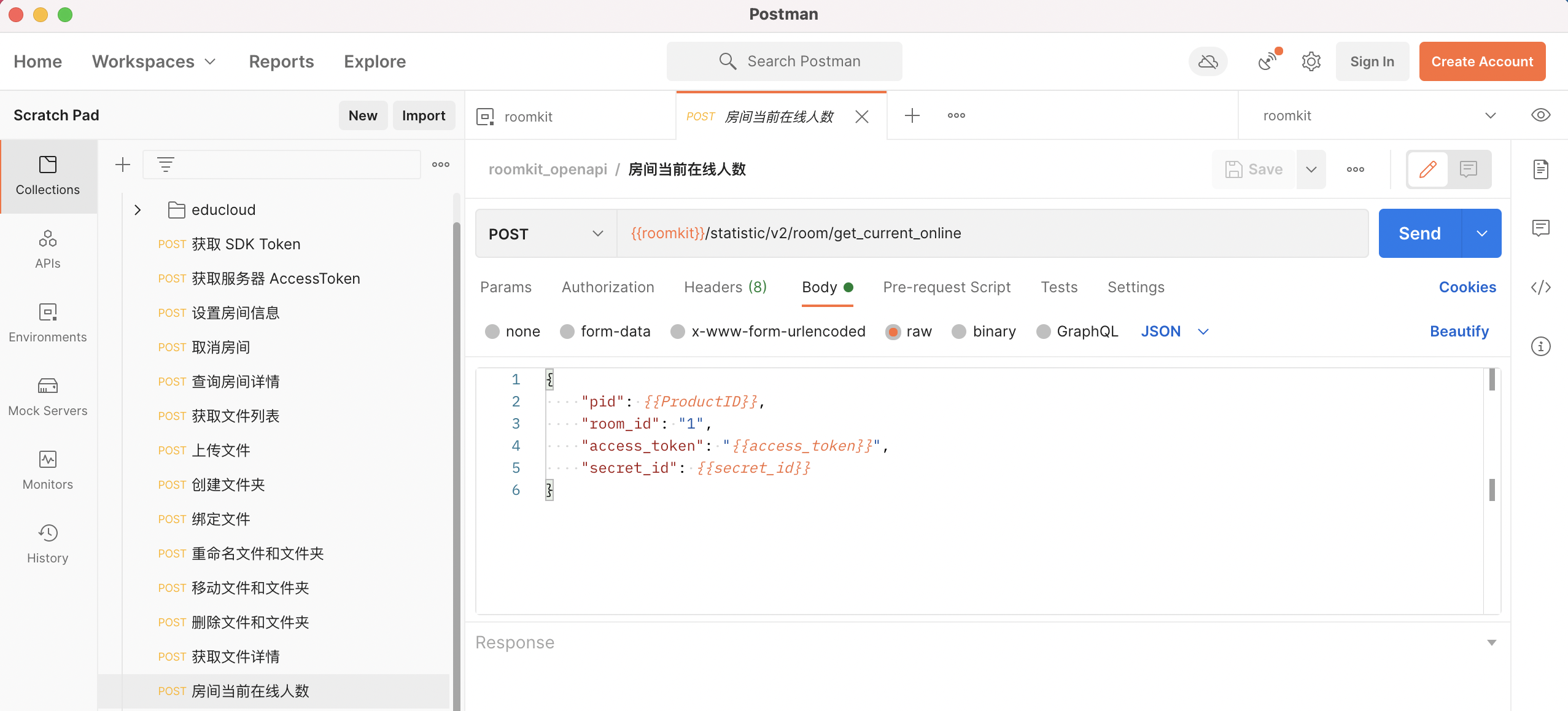Screen dimensions: 1568x711
Task: Click the cloud offline status icon
Action: click(1207, 61)
